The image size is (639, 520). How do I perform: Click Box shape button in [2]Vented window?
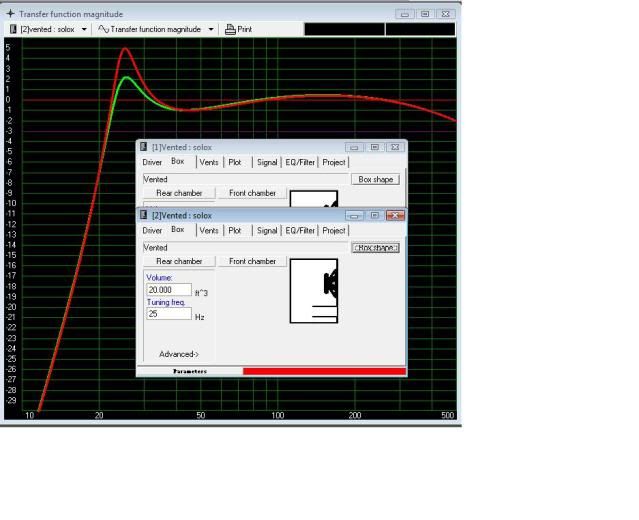[x=375, y=247]
